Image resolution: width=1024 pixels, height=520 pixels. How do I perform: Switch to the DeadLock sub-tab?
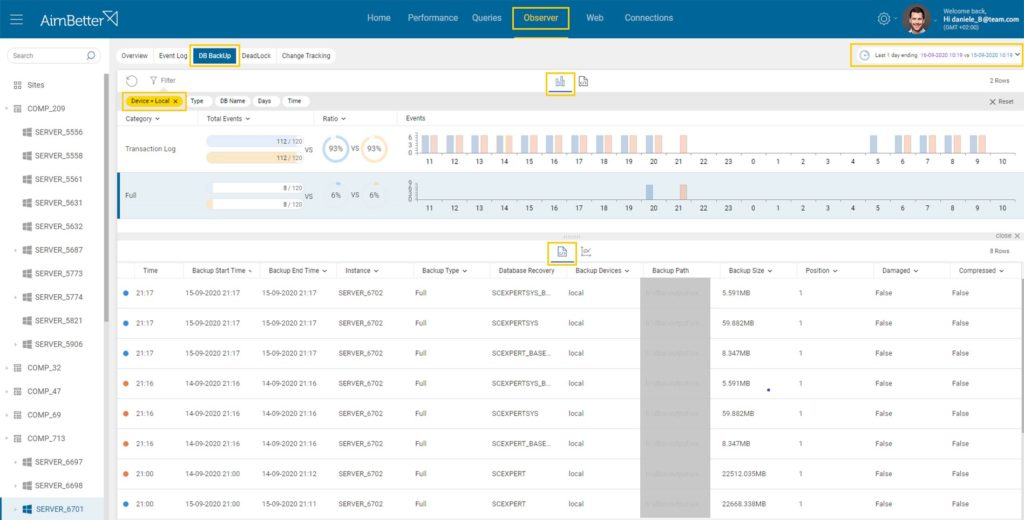256,56
